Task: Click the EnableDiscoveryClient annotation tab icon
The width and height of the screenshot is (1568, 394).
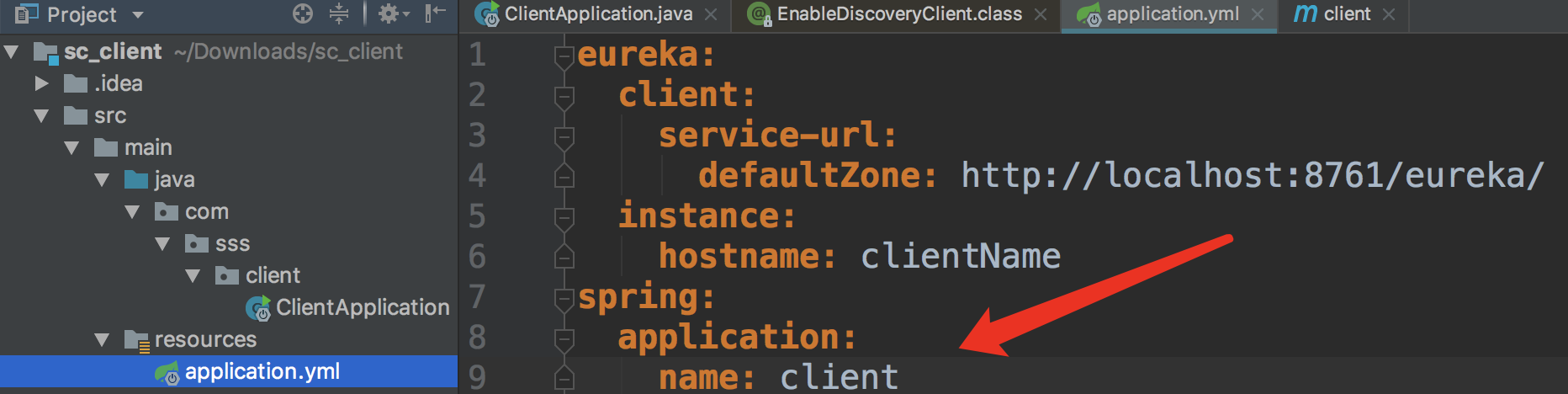Action: point(760,14)
